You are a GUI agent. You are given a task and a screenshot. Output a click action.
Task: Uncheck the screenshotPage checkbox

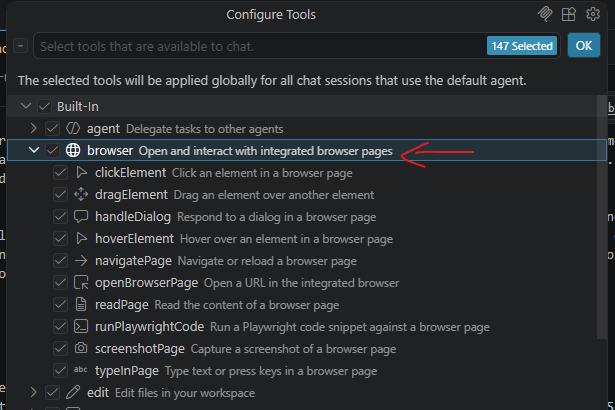(60, 348)
